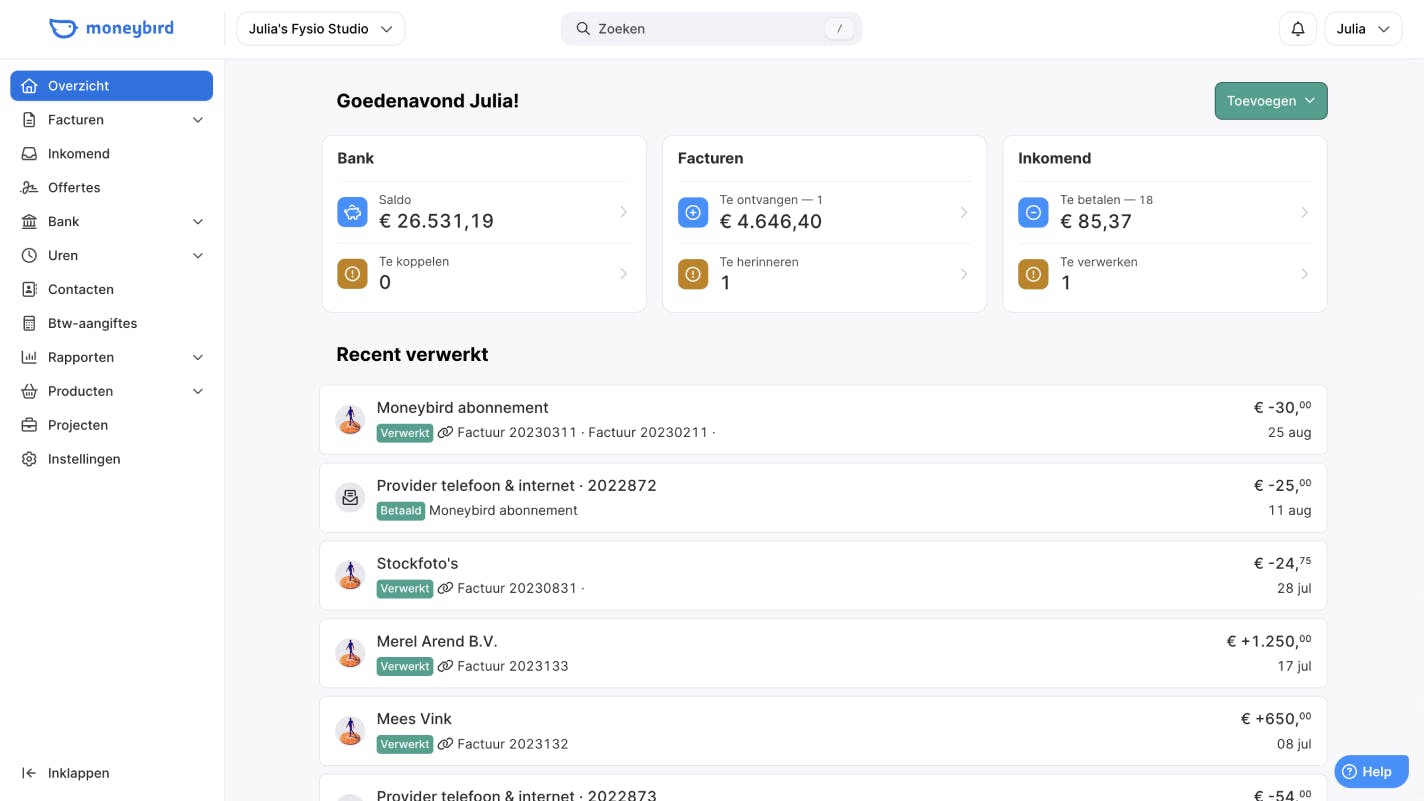Open Btw-aangiftes from the sidebar
This screenshot has width=1424, height=801.
click(92, 323)
